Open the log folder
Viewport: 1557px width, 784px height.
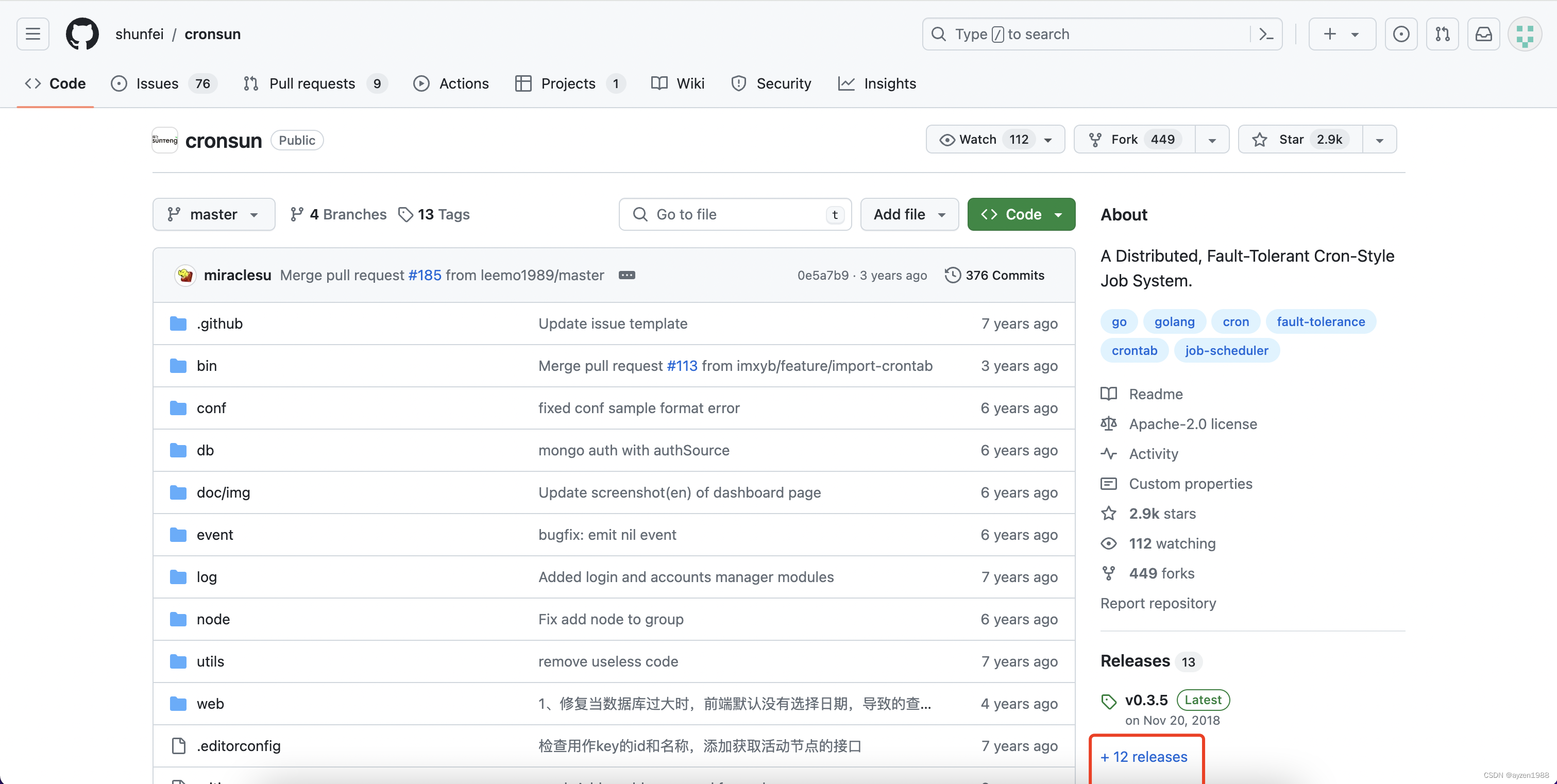[207, 577]
